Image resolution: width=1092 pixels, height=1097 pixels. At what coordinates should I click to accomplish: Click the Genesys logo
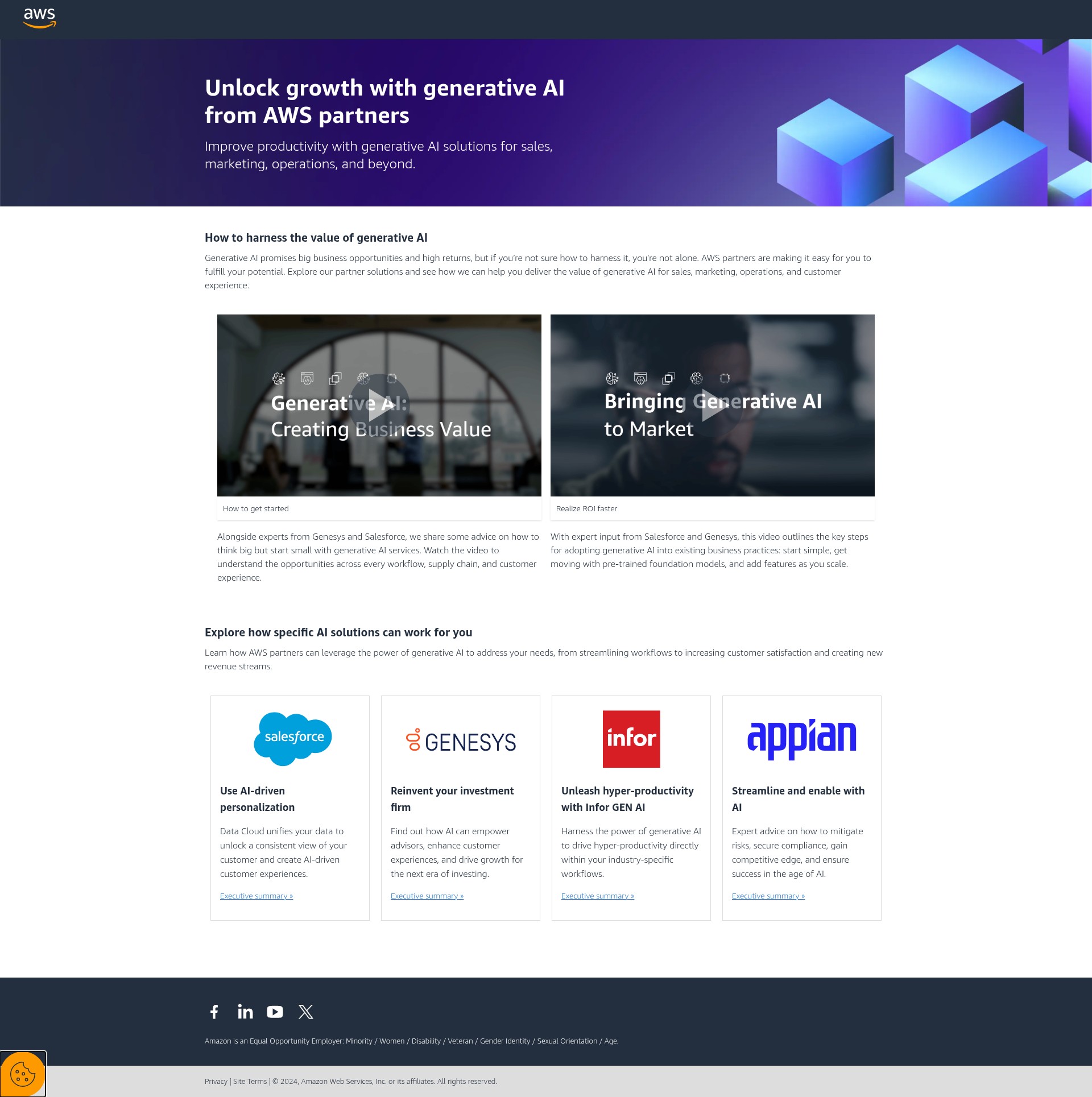[x=461, y=740]
